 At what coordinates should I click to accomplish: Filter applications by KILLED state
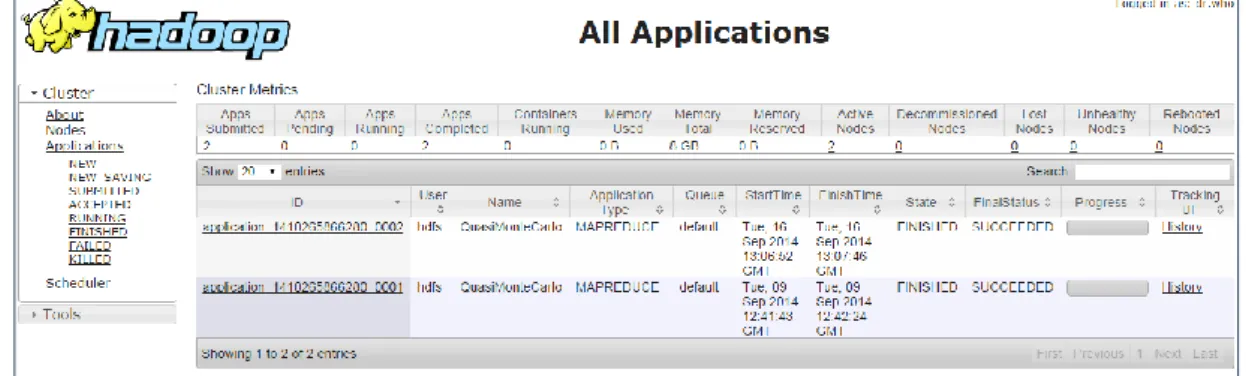coord(89,259)
